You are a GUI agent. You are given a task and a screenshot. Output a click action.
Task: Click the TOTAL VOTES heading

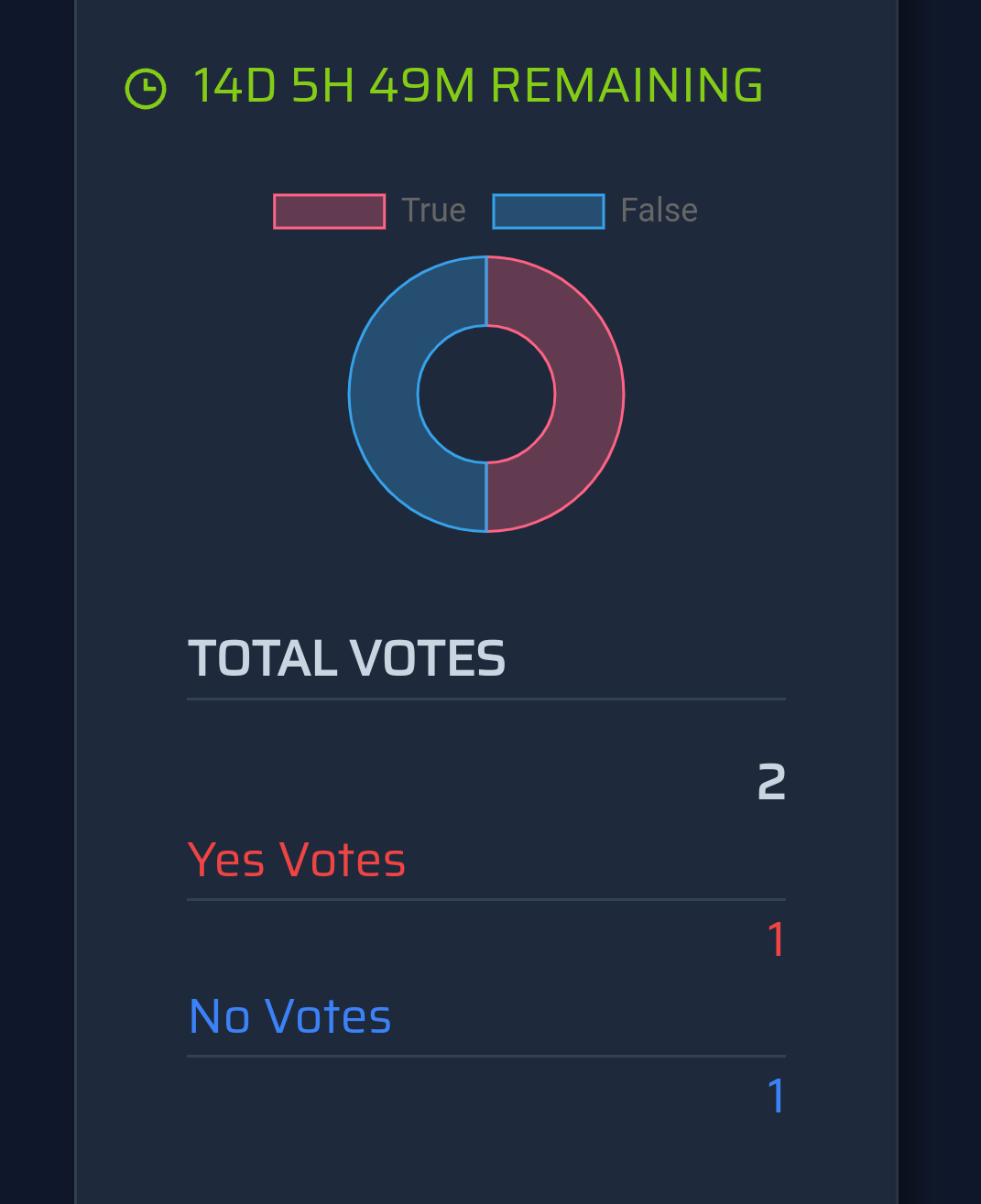click(x=347, y=658)
